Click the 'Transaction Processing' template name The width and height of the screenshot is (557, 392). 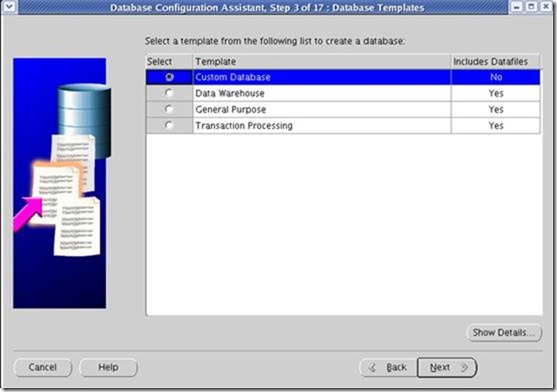coord(244,126)
